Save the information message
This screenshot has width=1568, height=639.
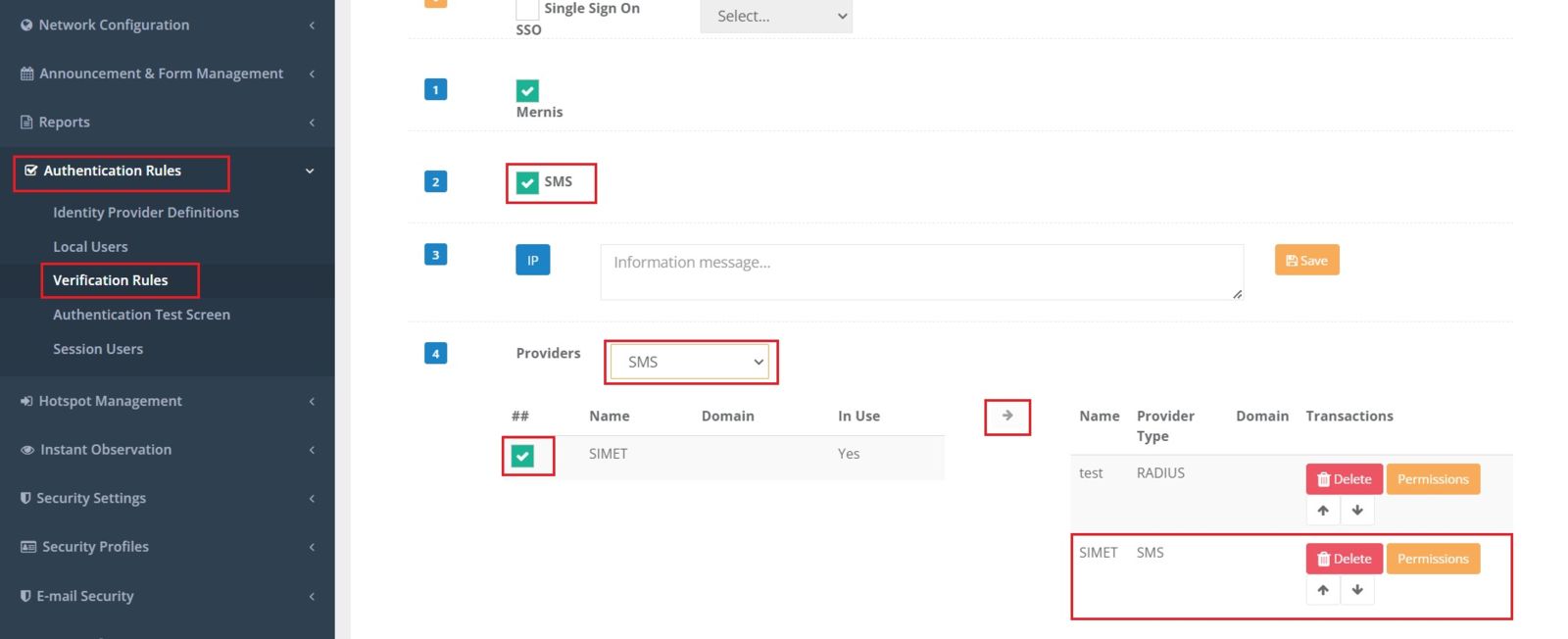point(1306,261)
